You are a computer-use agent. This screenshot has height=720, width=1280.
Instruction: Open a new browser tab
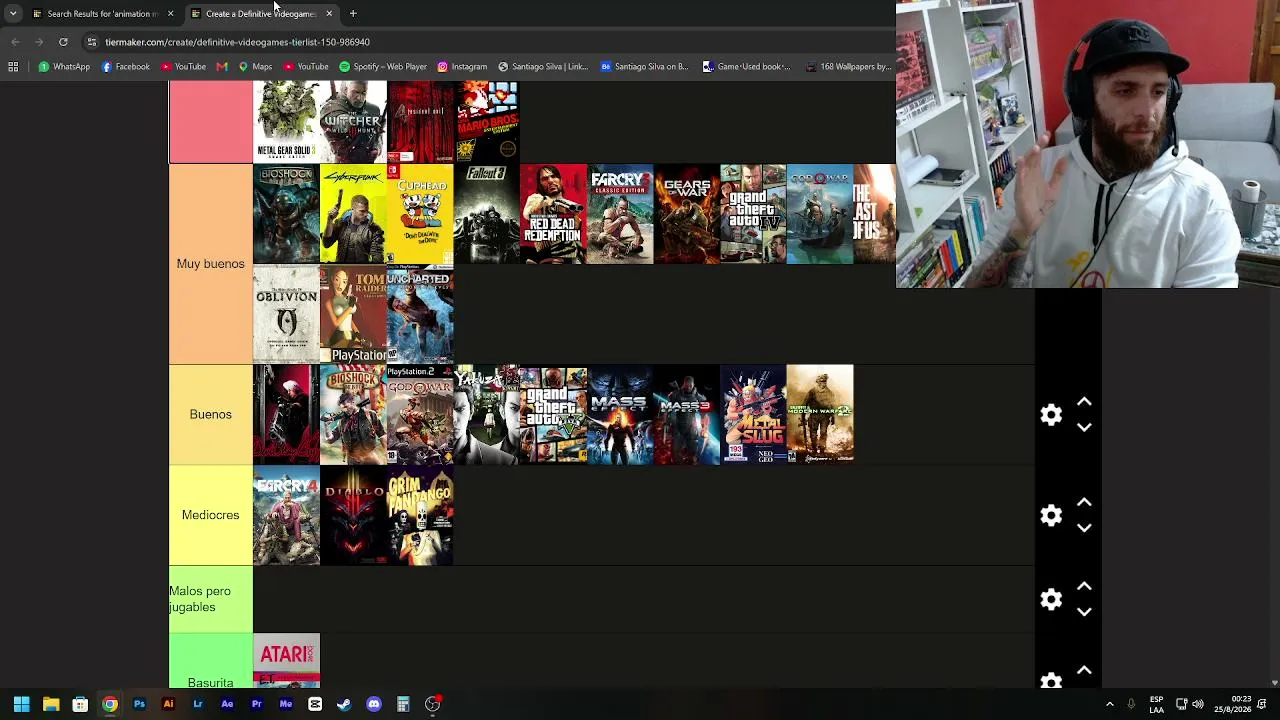coord(353,14)
